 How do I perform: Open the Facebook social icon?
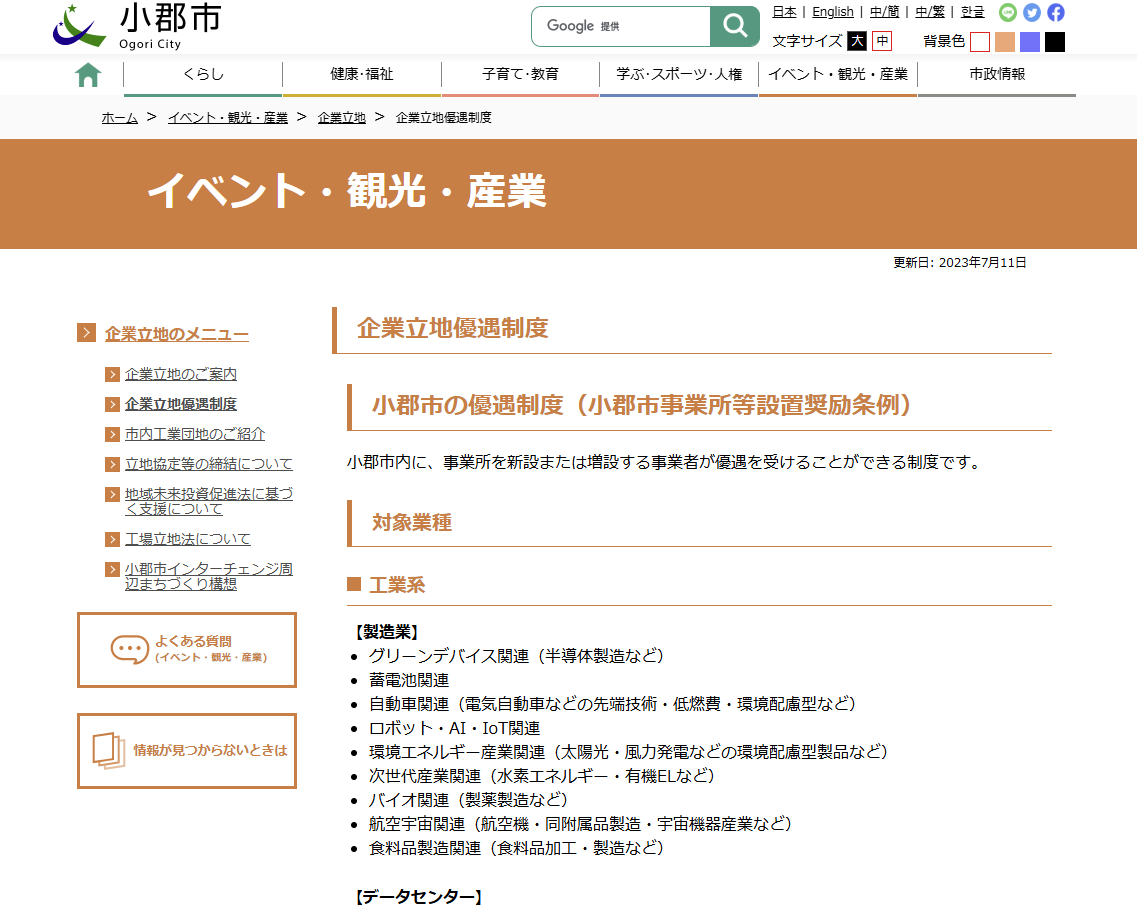coord(1056,12)
